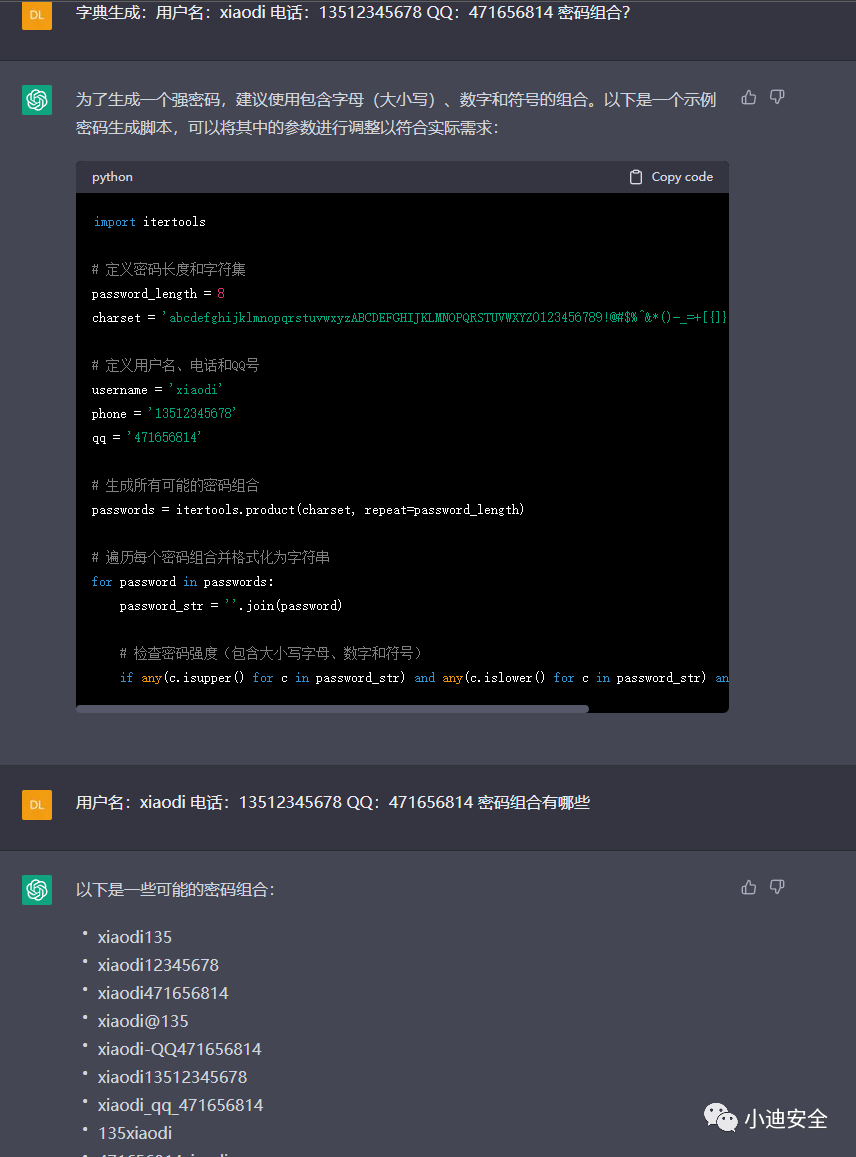Screen dimensions: 856x1157
Task: Click the list item xiaodi471656814
Action: click(x=163, y=993)
